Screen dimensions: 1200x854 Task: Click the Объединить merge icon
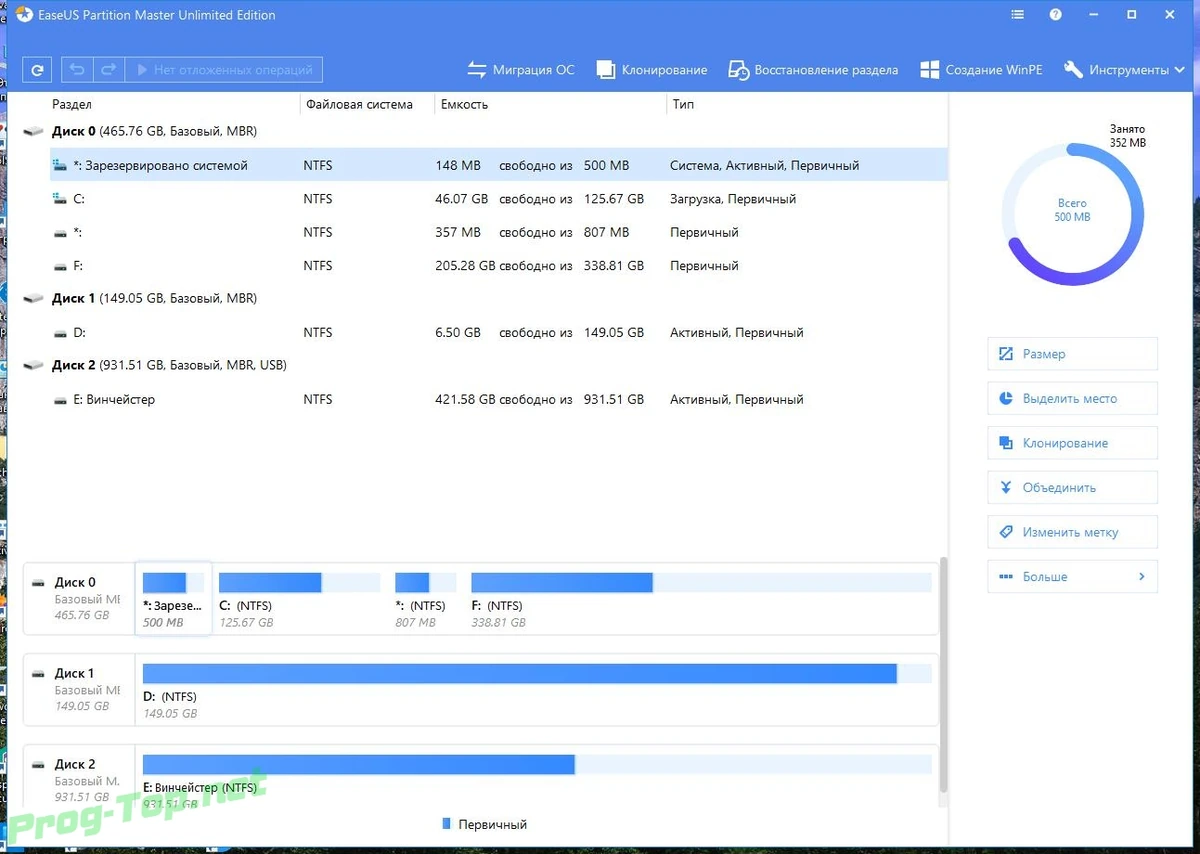click(x=1006, y=488)
